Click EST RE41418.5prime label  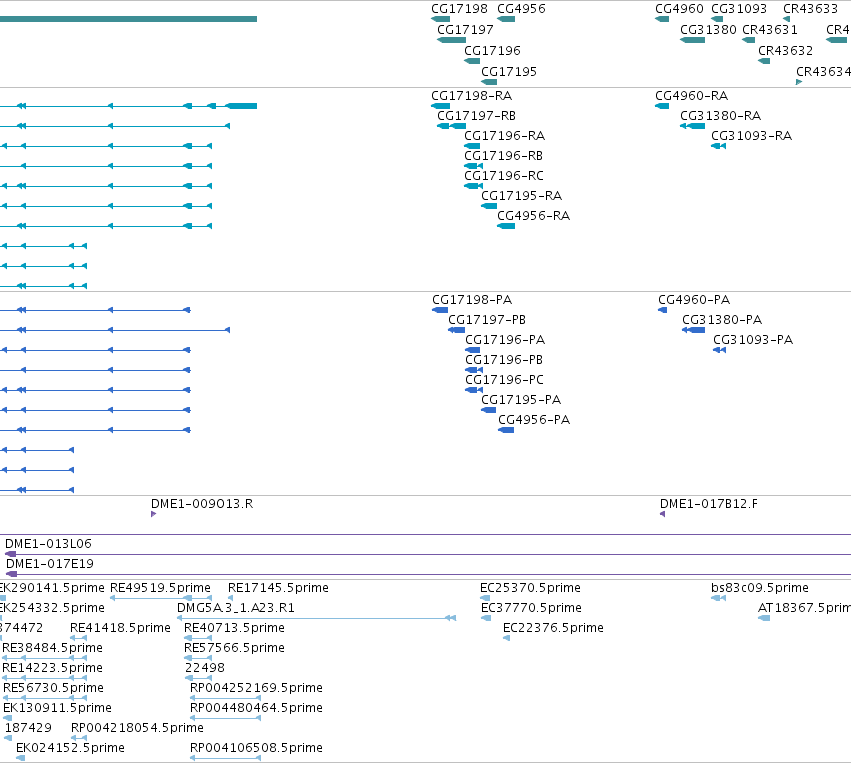click(120, 628)
